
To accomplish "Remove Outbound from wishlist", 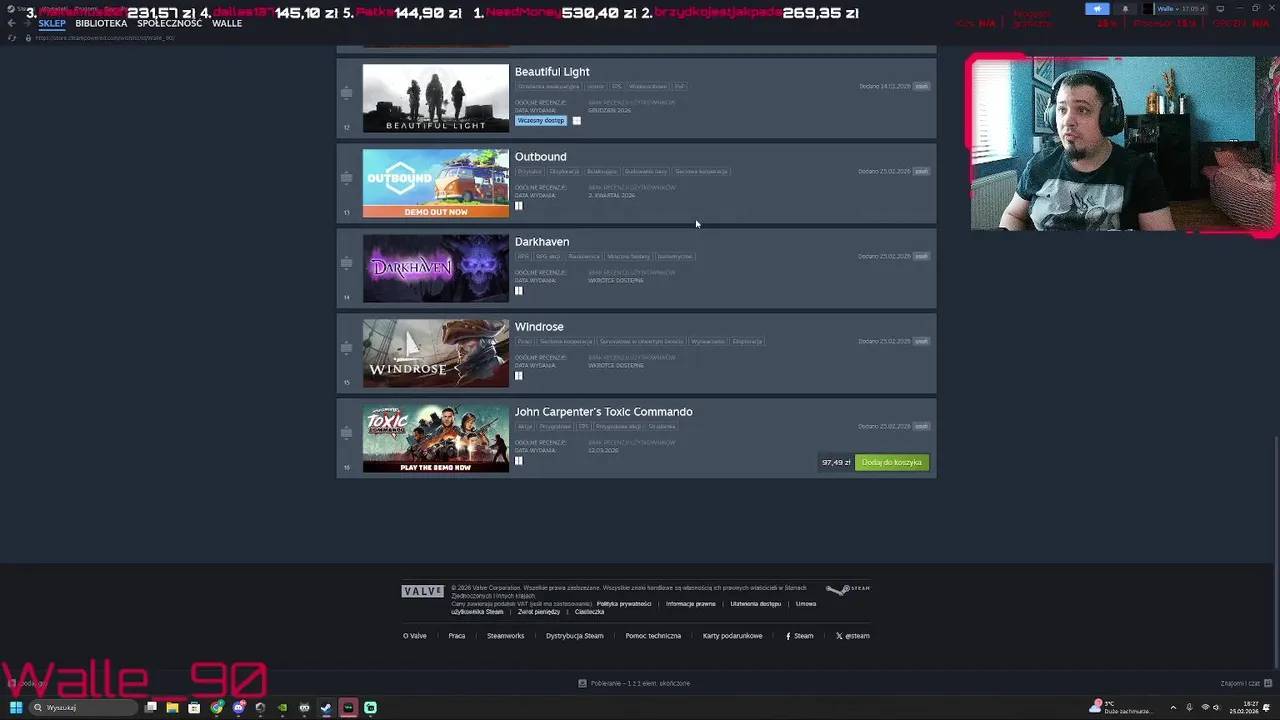I will click(921, 171).
